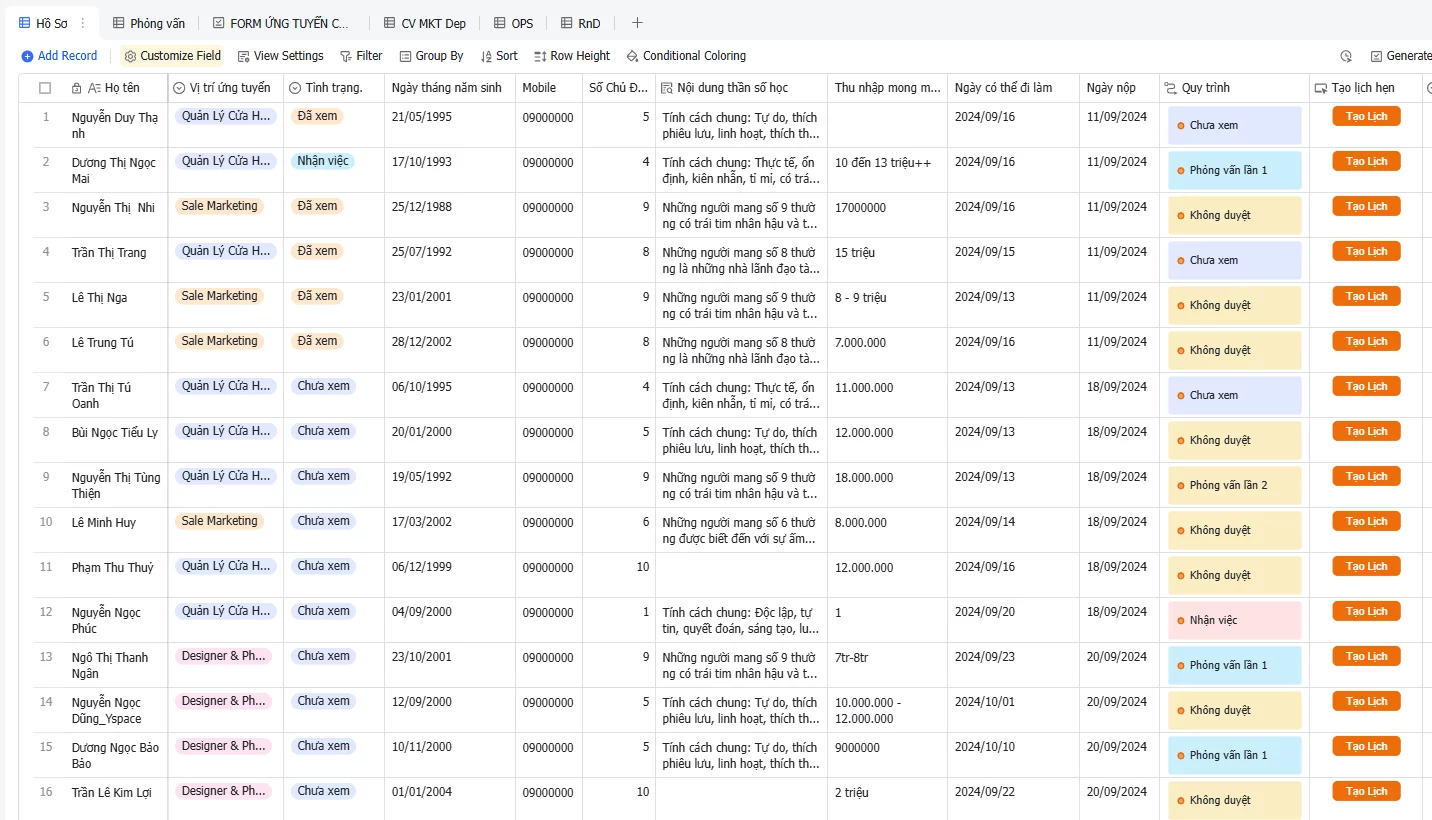
Task: Open Tình trạng tag for Phạm Thu Thuỷ
Action: click(x=323, y=566)
